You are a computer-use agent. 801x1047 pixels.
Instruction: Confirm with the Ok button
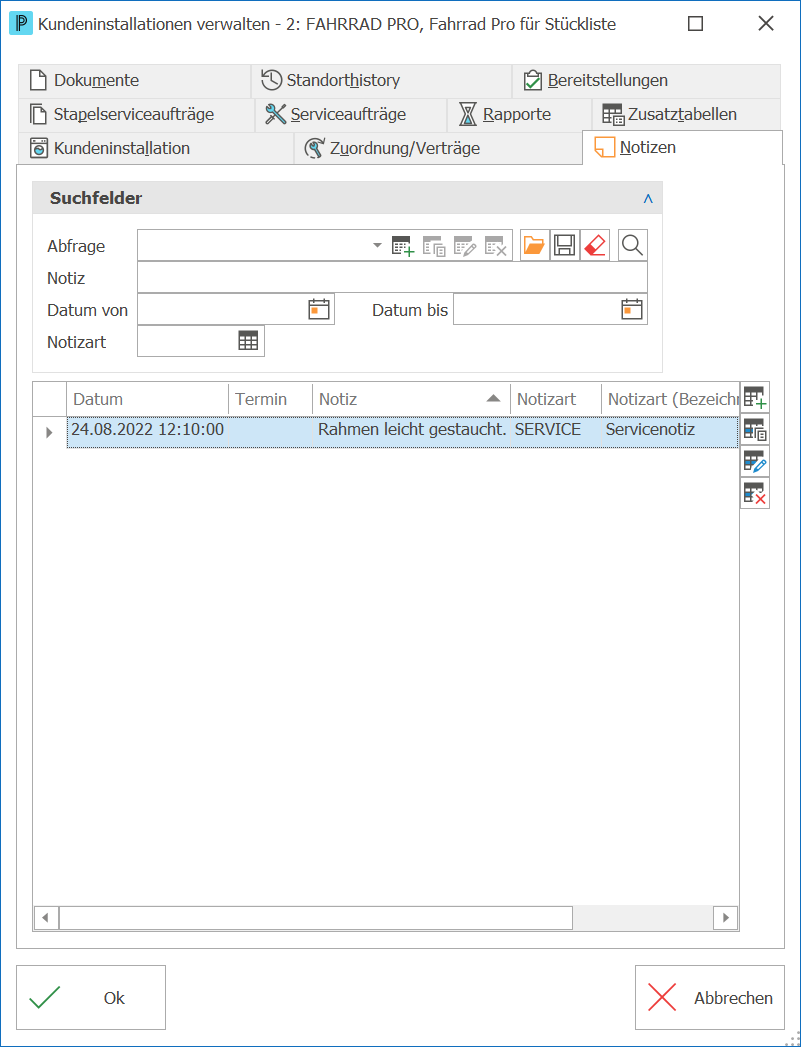(x=91, y=998)
